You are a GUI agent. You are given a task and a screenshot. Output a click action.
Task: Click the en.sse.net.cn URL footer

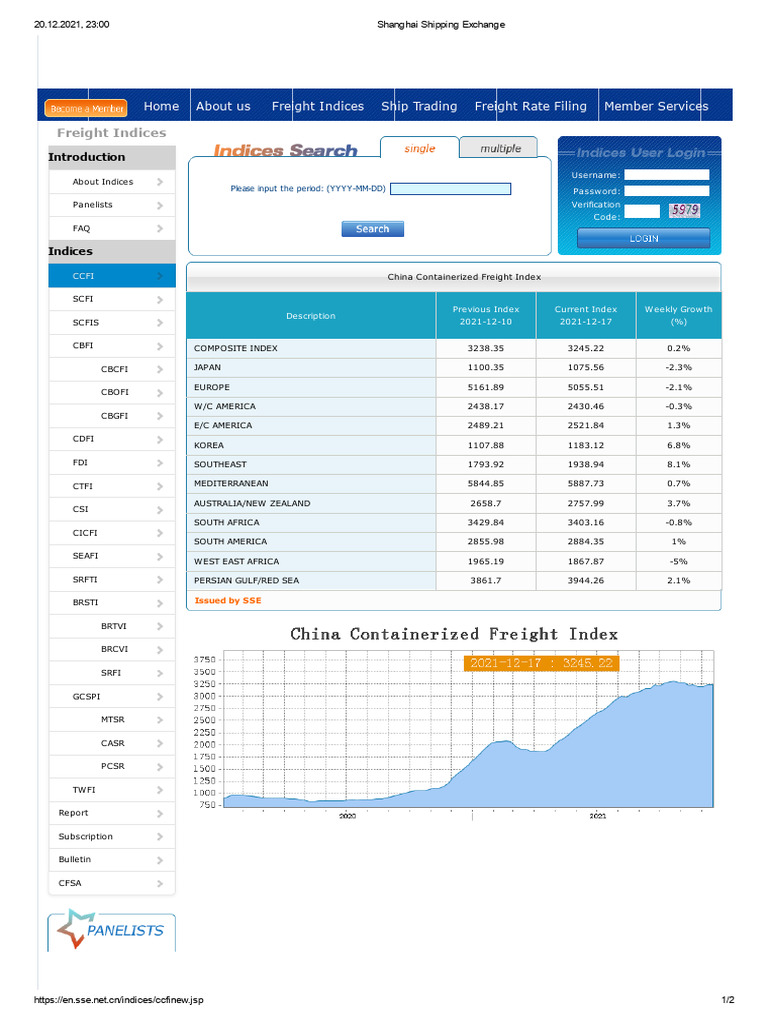click(119, 1000)
